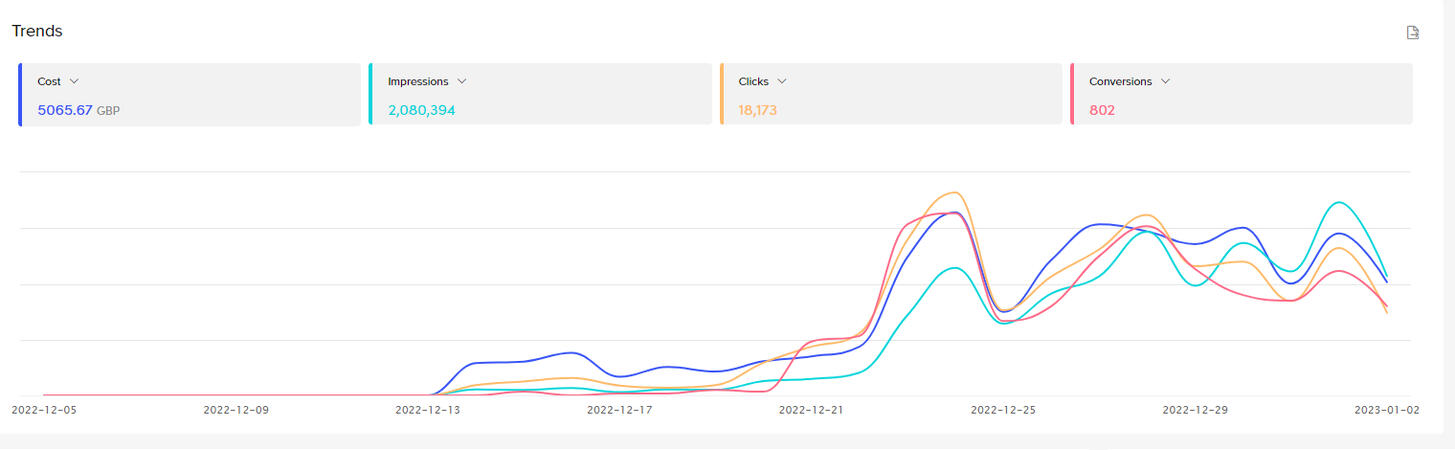Click the 2023-01-02 date axis label

[1386, 409]
